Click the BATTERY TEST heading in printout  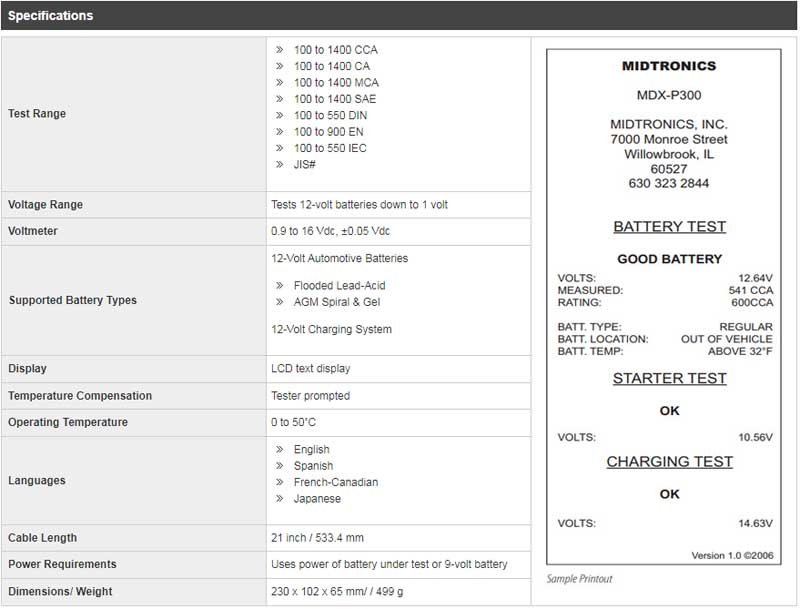(x=669, y=227)
